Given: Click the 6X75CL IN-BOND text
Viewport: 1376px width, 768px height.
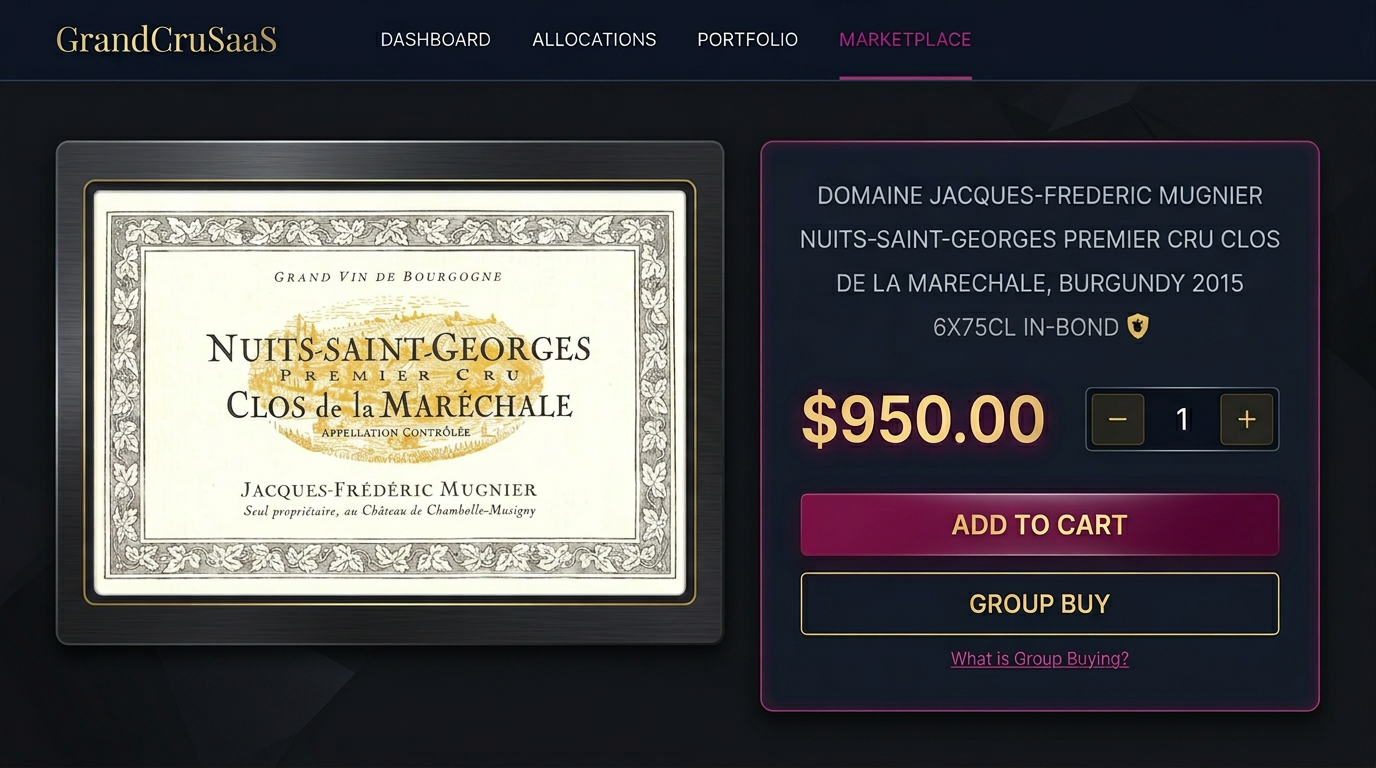Looking at the screenshot, I should pos(1025,327).
